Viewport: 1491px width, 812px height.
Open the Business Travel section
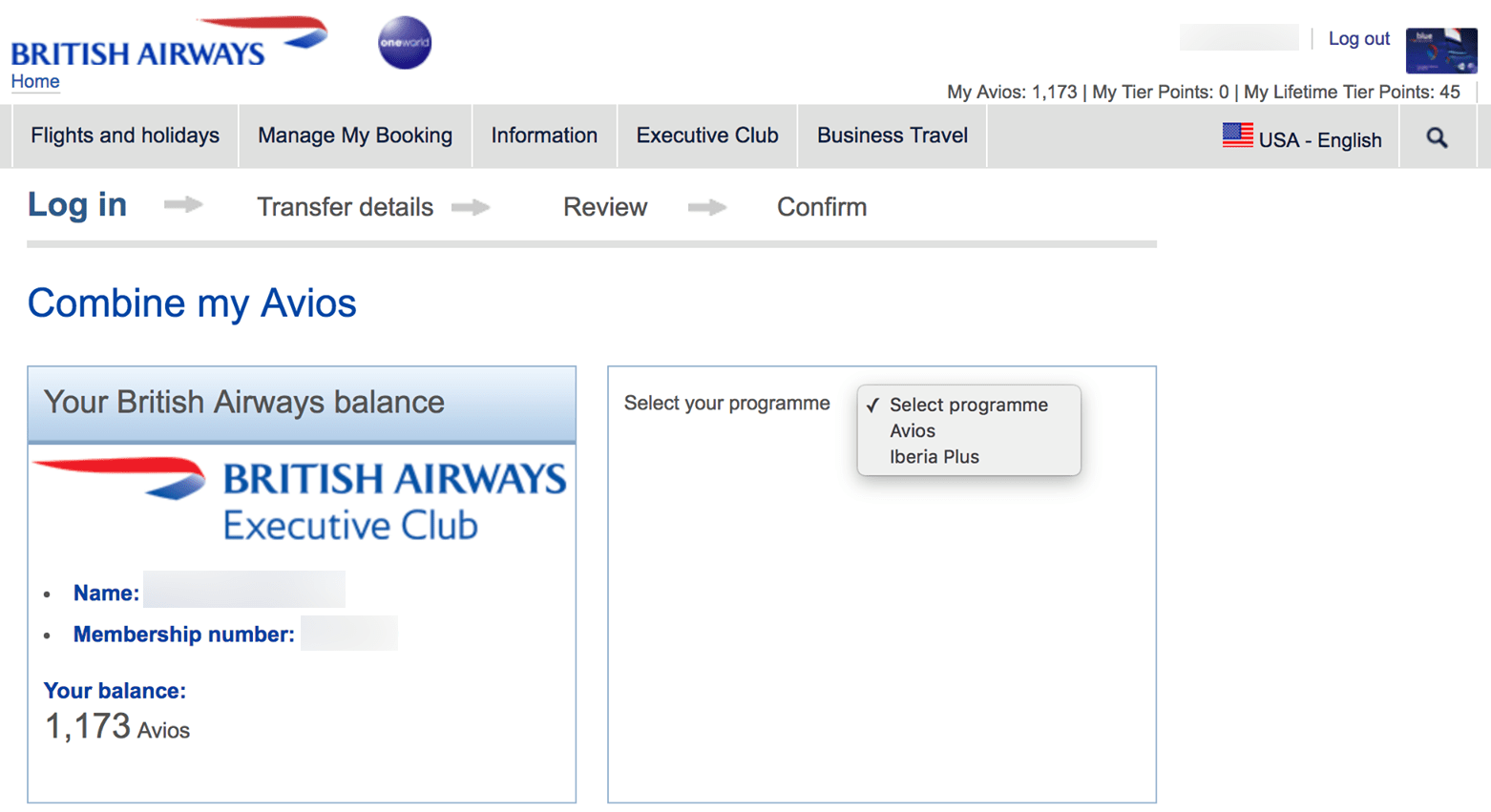(891, 135)
